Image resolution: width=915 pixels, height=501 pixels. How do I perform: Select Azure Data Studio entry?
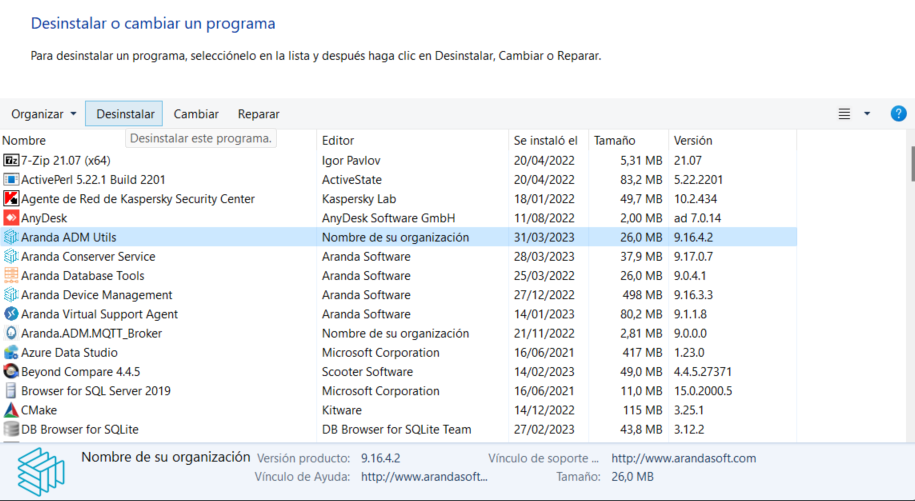pos(69,353)
